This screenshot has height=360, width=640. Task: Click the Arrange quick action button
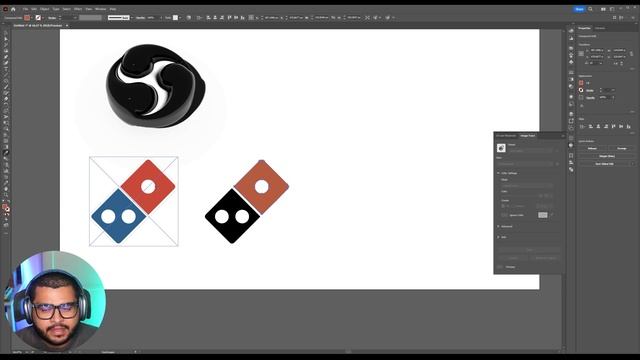click(622, 149)
